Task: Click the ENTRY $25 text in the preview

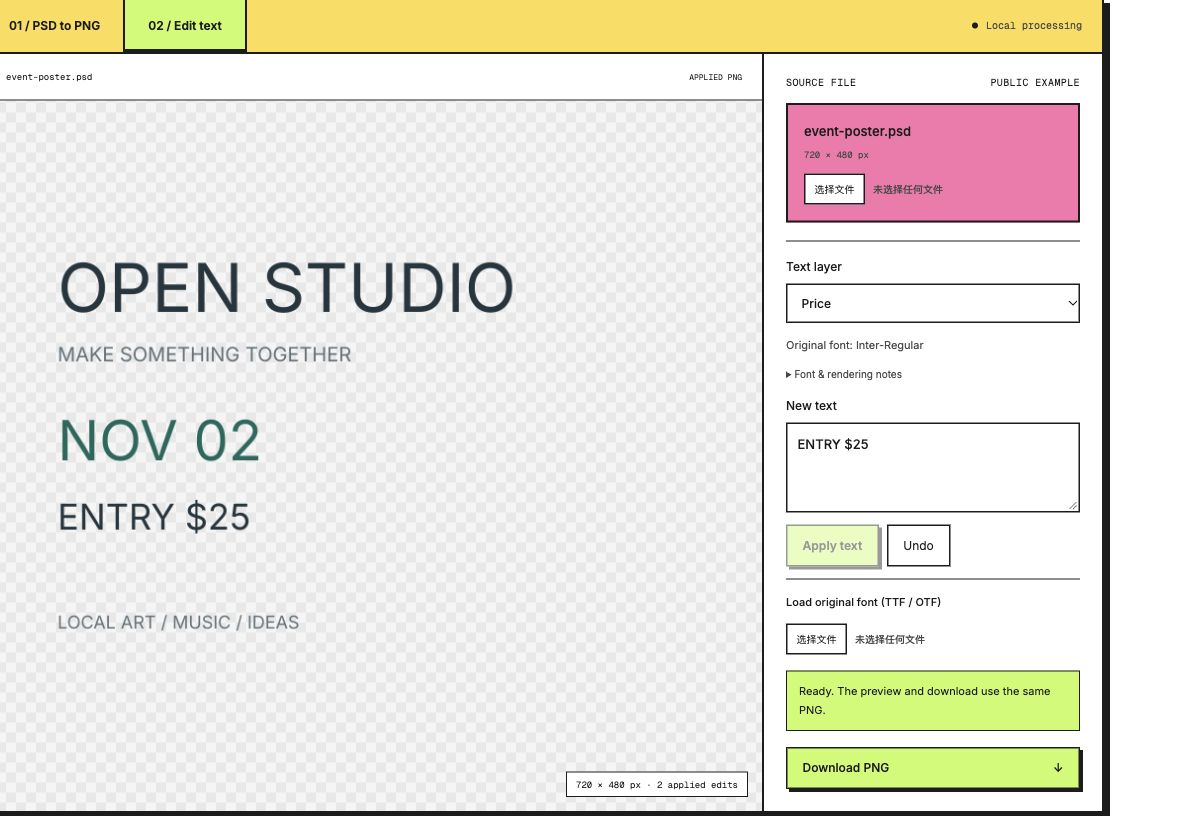Action: [154, 518]
